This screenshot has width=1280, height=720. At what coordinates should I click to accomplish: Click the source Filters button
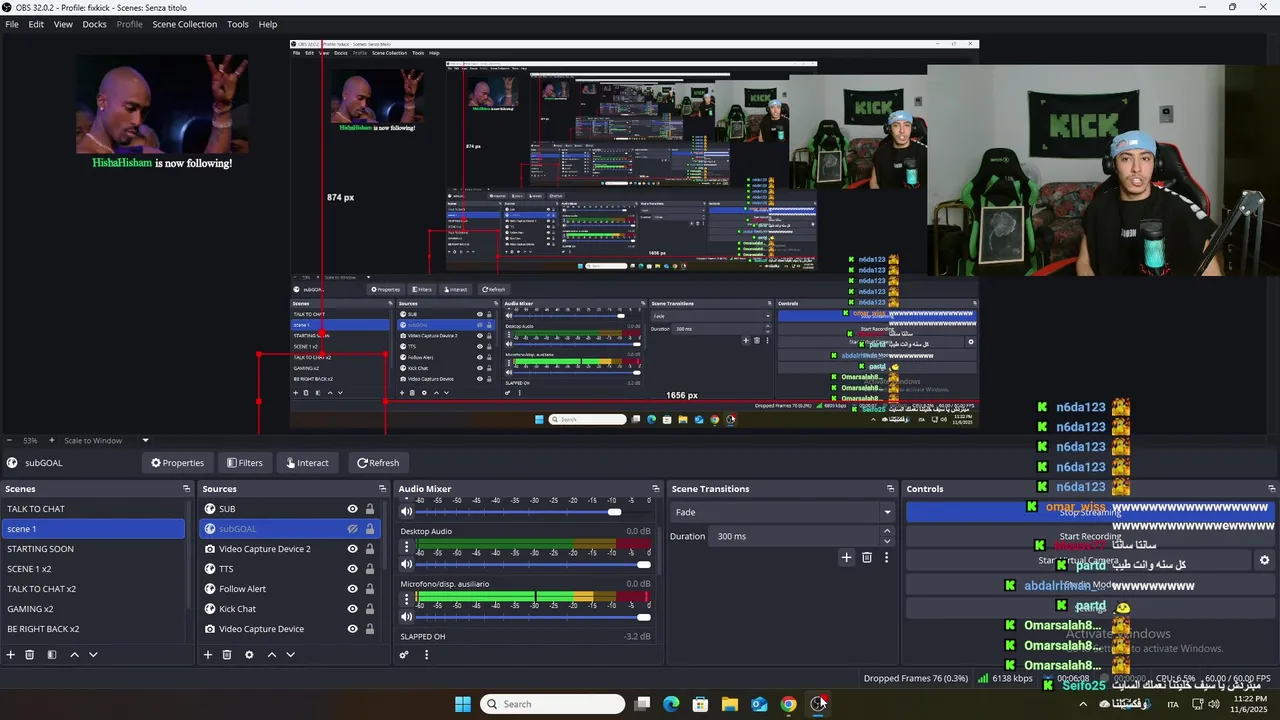tap(244, 463)
